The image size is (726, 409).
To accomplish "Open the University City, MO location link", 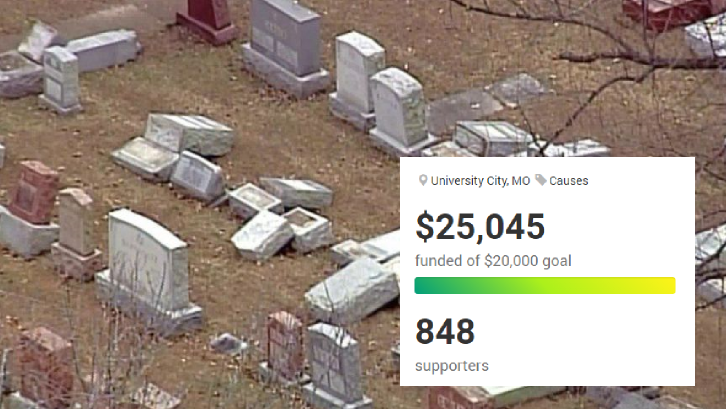I will 480,181.
